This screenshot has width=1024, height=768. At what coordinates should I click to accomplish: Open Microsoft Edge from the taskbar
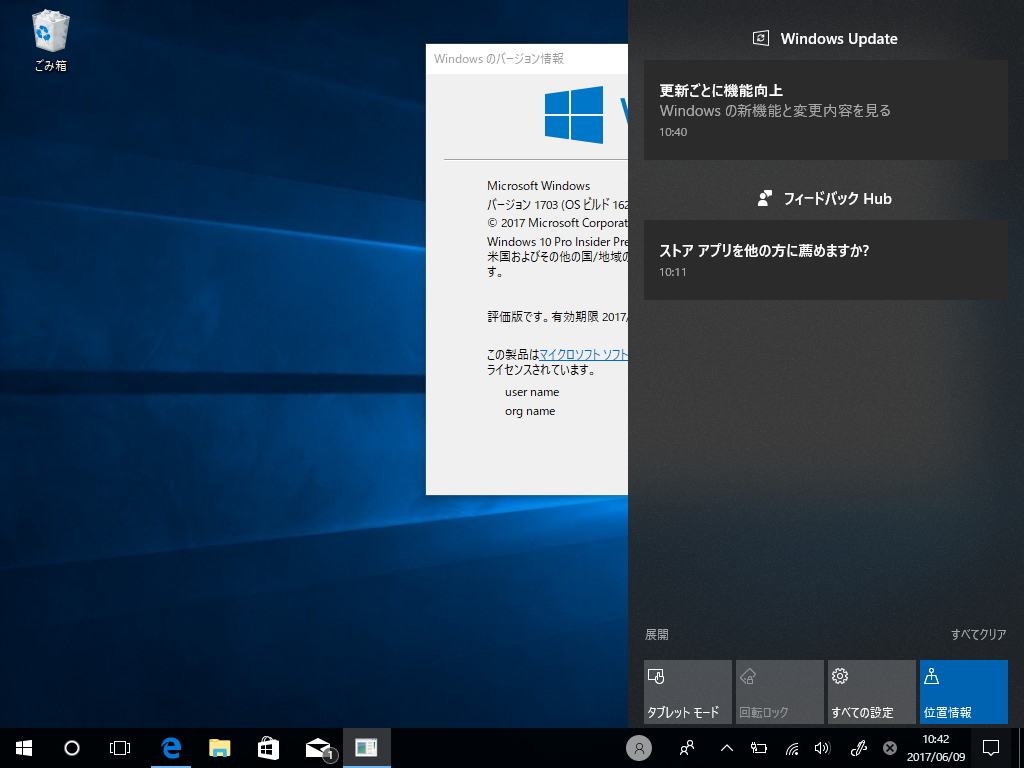(x=170, y=747)
